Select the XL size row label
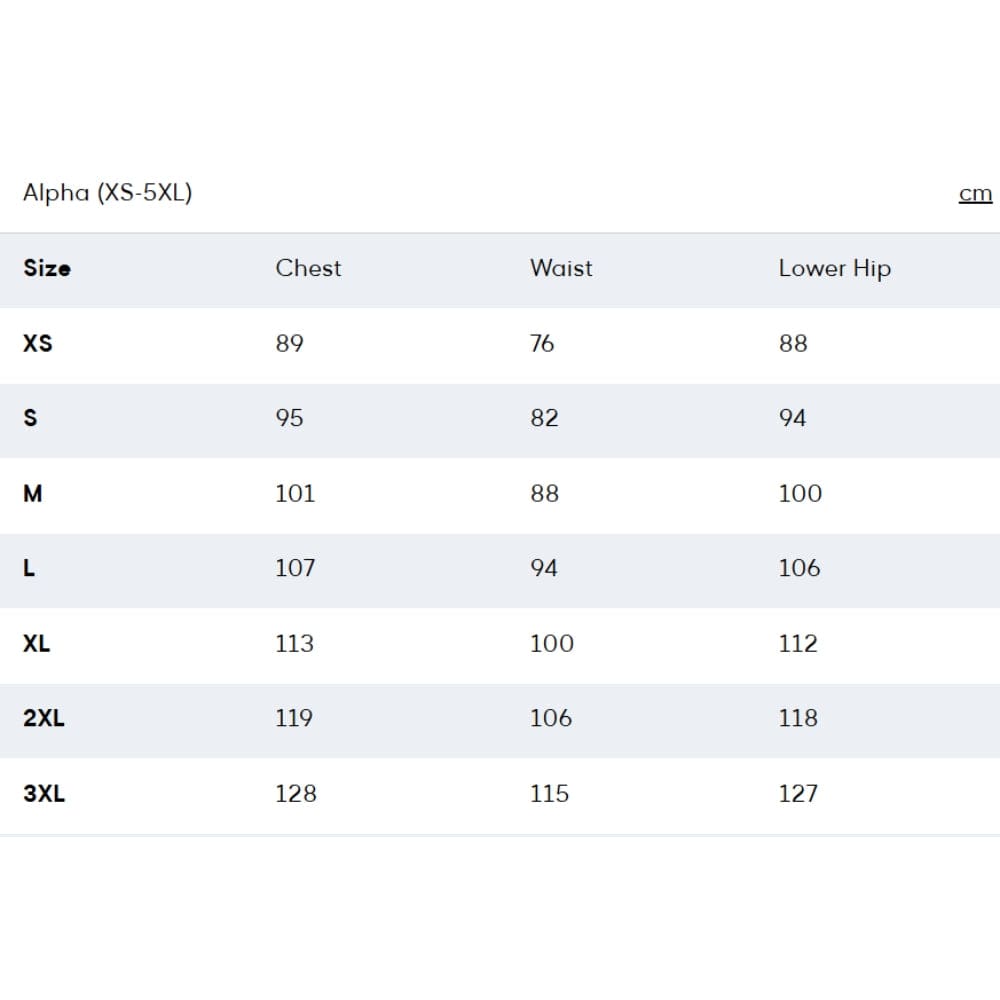This screenshot has width=1000, height=1000. pos(37,643)
